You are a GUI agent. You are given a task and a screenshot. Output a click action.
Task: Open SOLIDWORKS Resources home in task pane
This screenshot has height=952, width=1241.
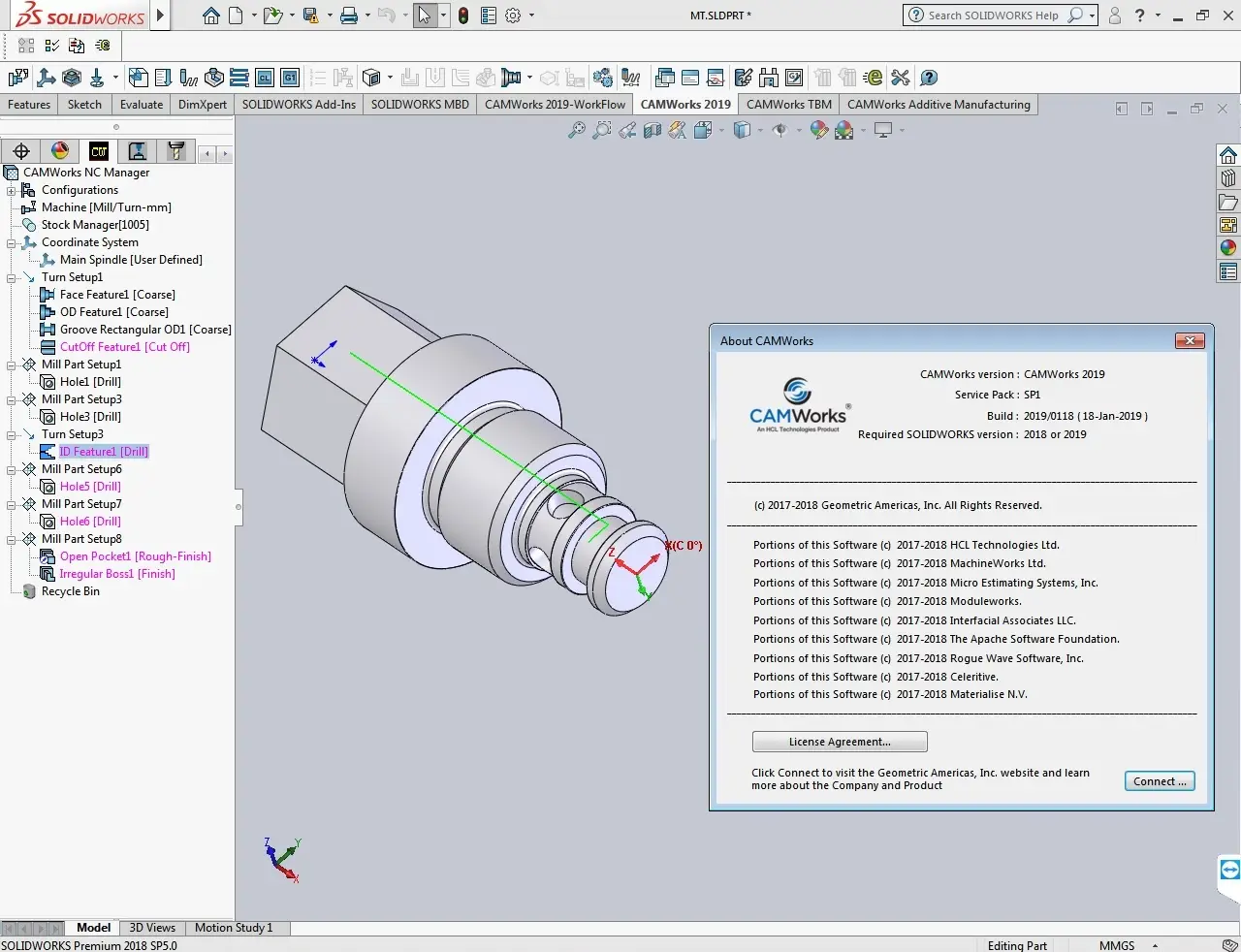click(x=1228, y=155)
